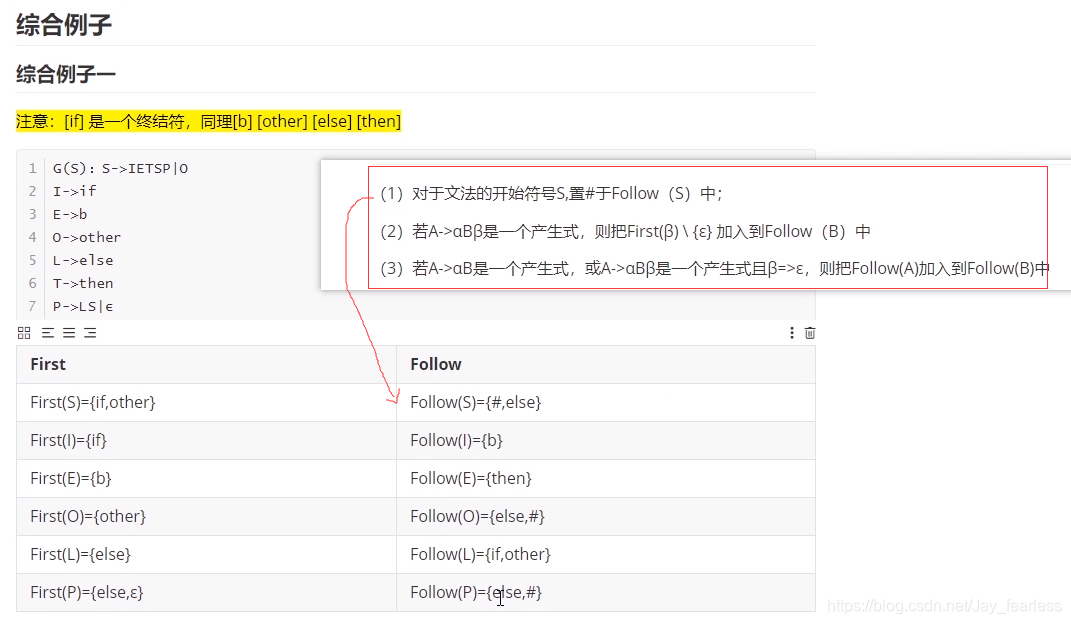Click code line O->other
The width and height of the screenshot is (1071, 624).
87,238
